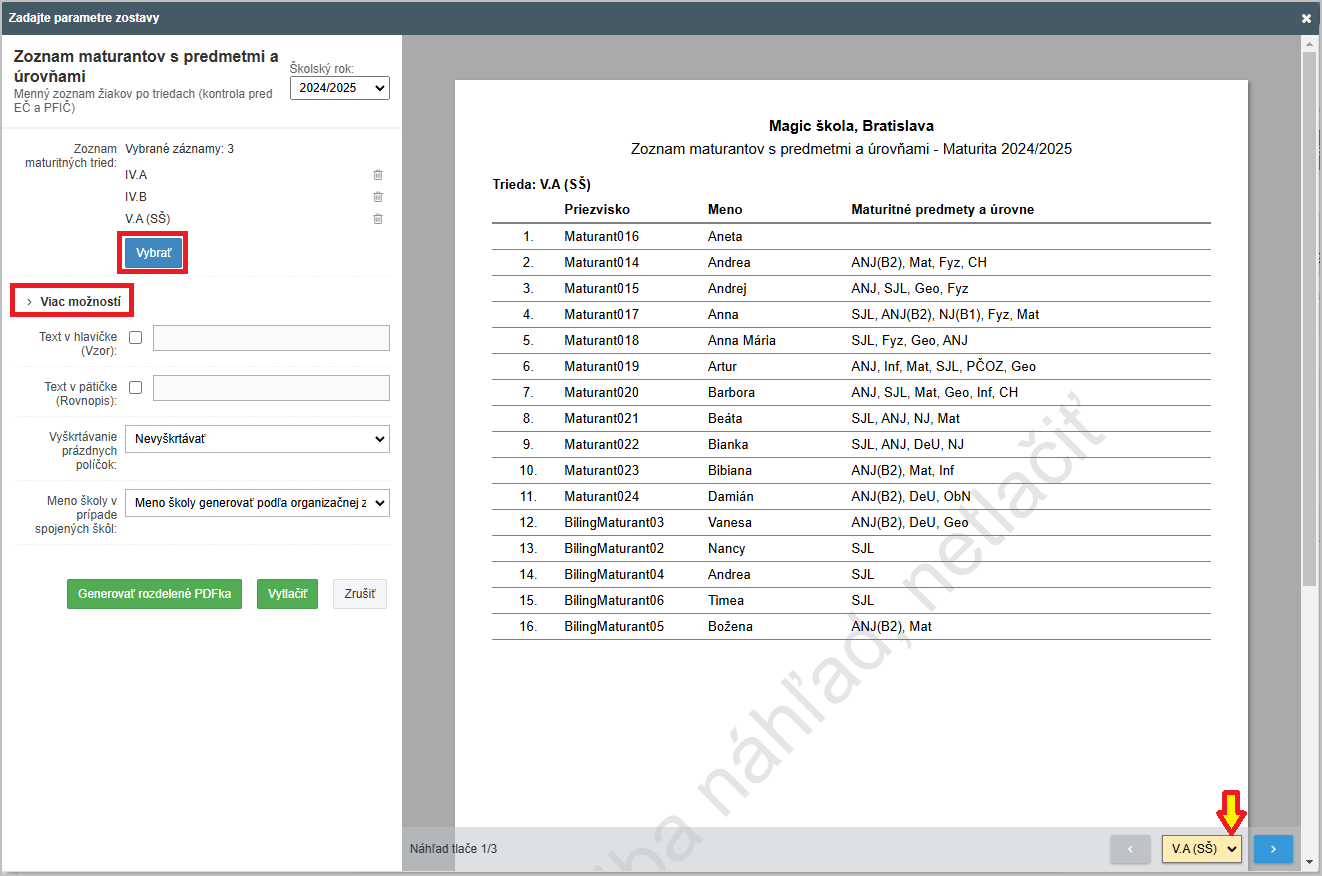Image resolution: width=1322 pixels, height=876 pixels.
Task: Expand Viac možností section
Action: point(73,301)
